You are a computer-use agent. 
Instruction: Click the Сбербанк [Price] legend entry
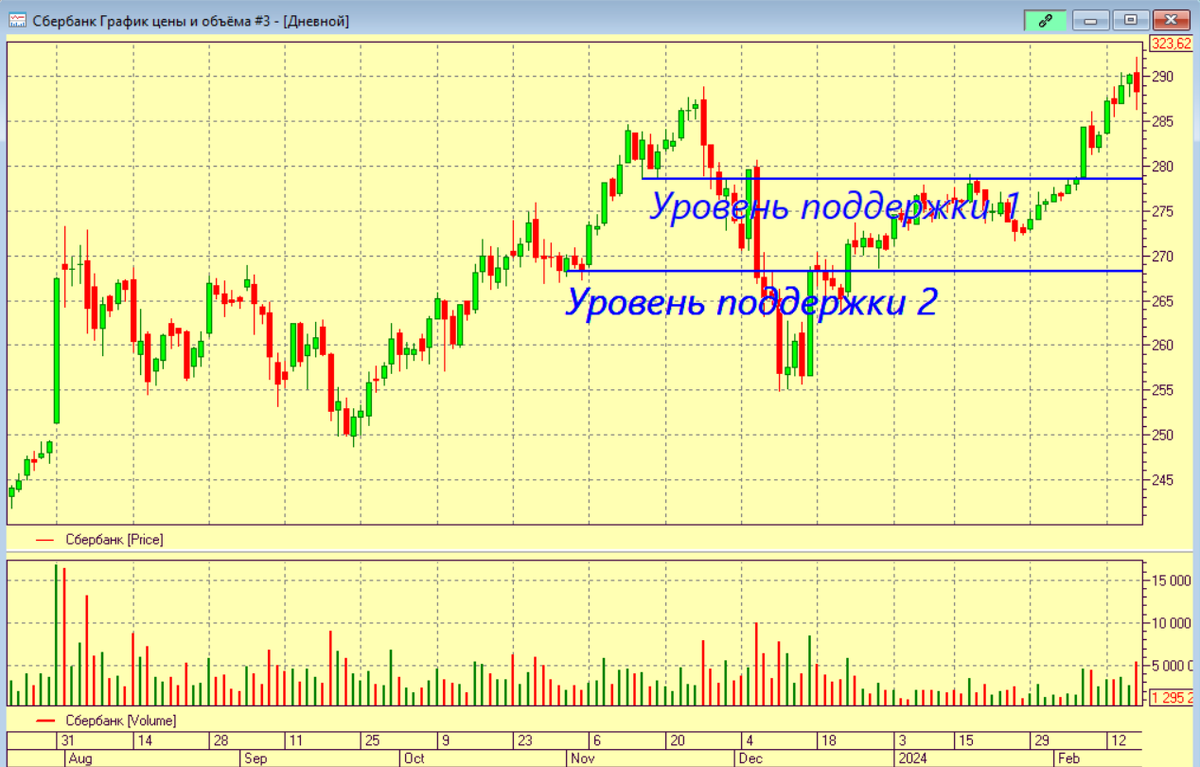coord(99,539)
